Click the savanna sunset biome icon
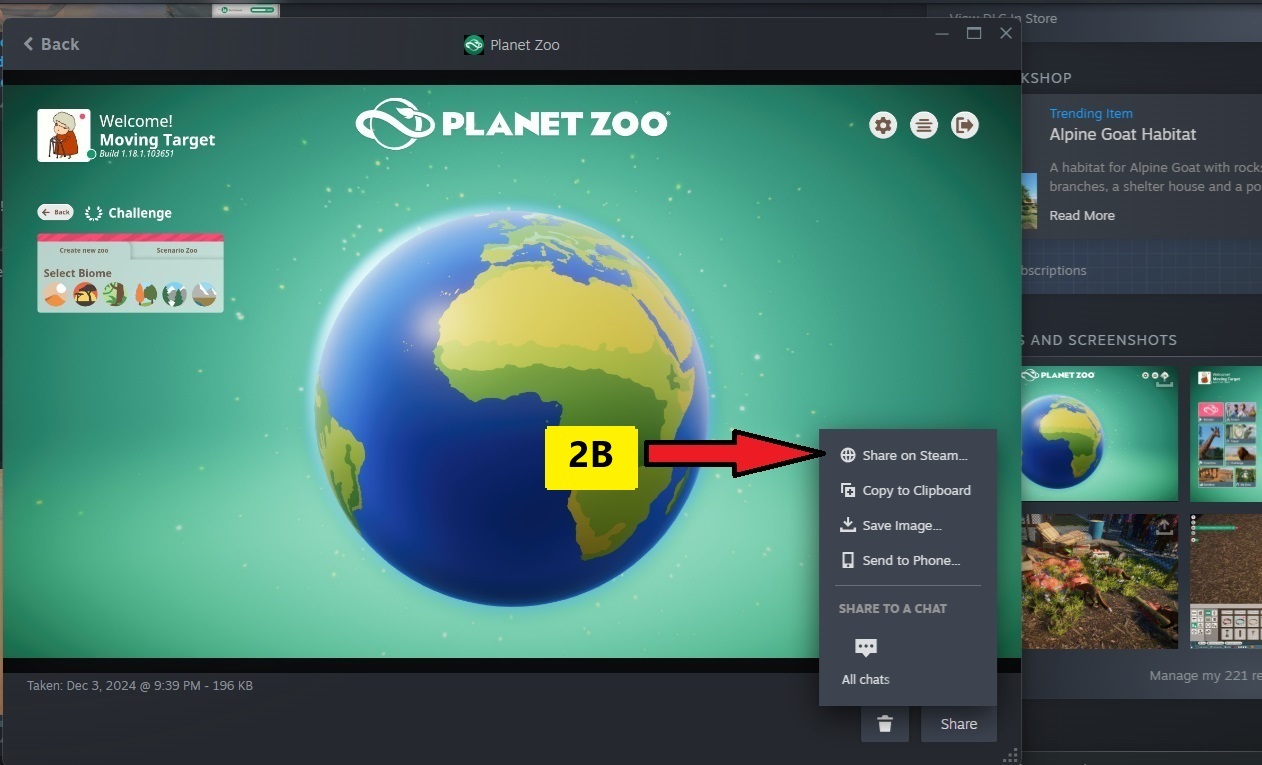Image resolution: width=1262 pixels, height=765 pixels. click(85, 294)
